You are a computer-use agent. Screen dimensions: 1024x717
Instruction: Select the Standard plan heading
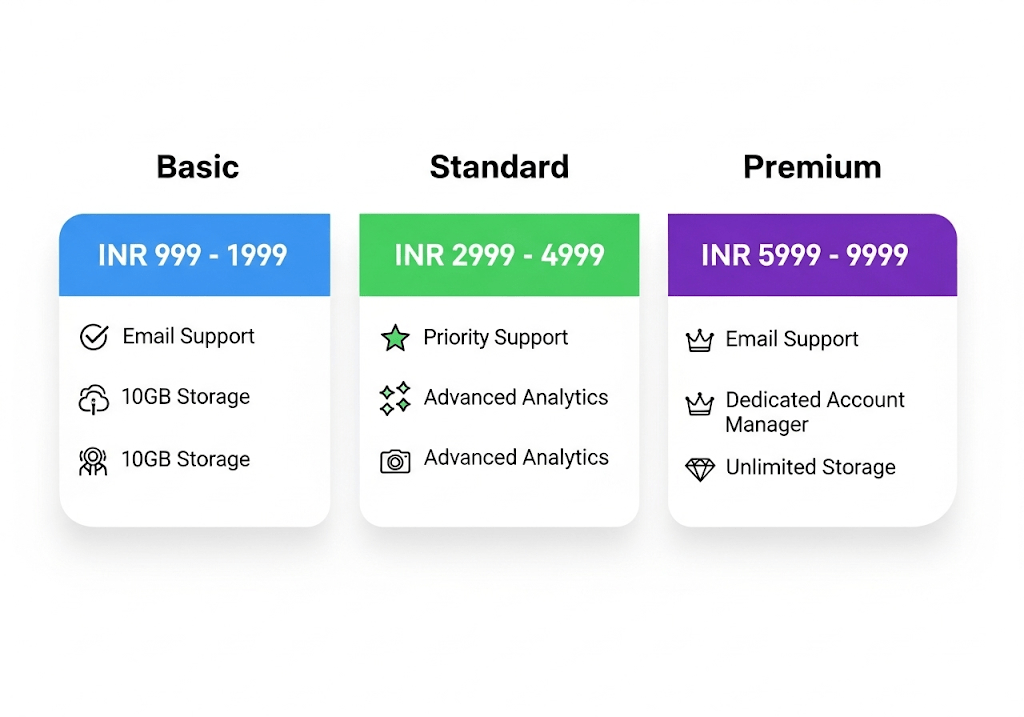coord(499,166)
